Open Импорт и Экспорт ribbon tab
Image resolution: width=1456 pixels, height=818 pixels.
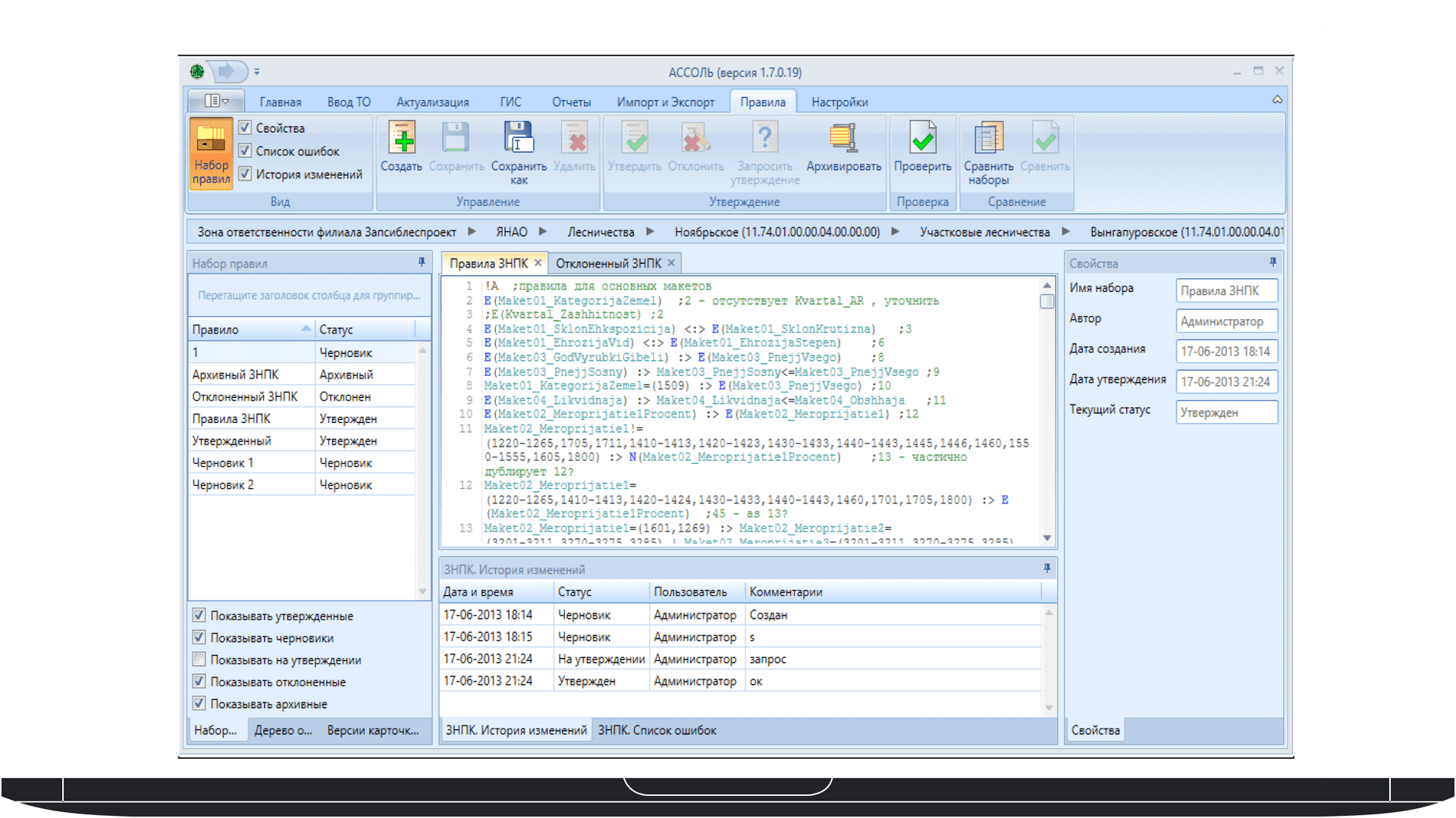666,102
